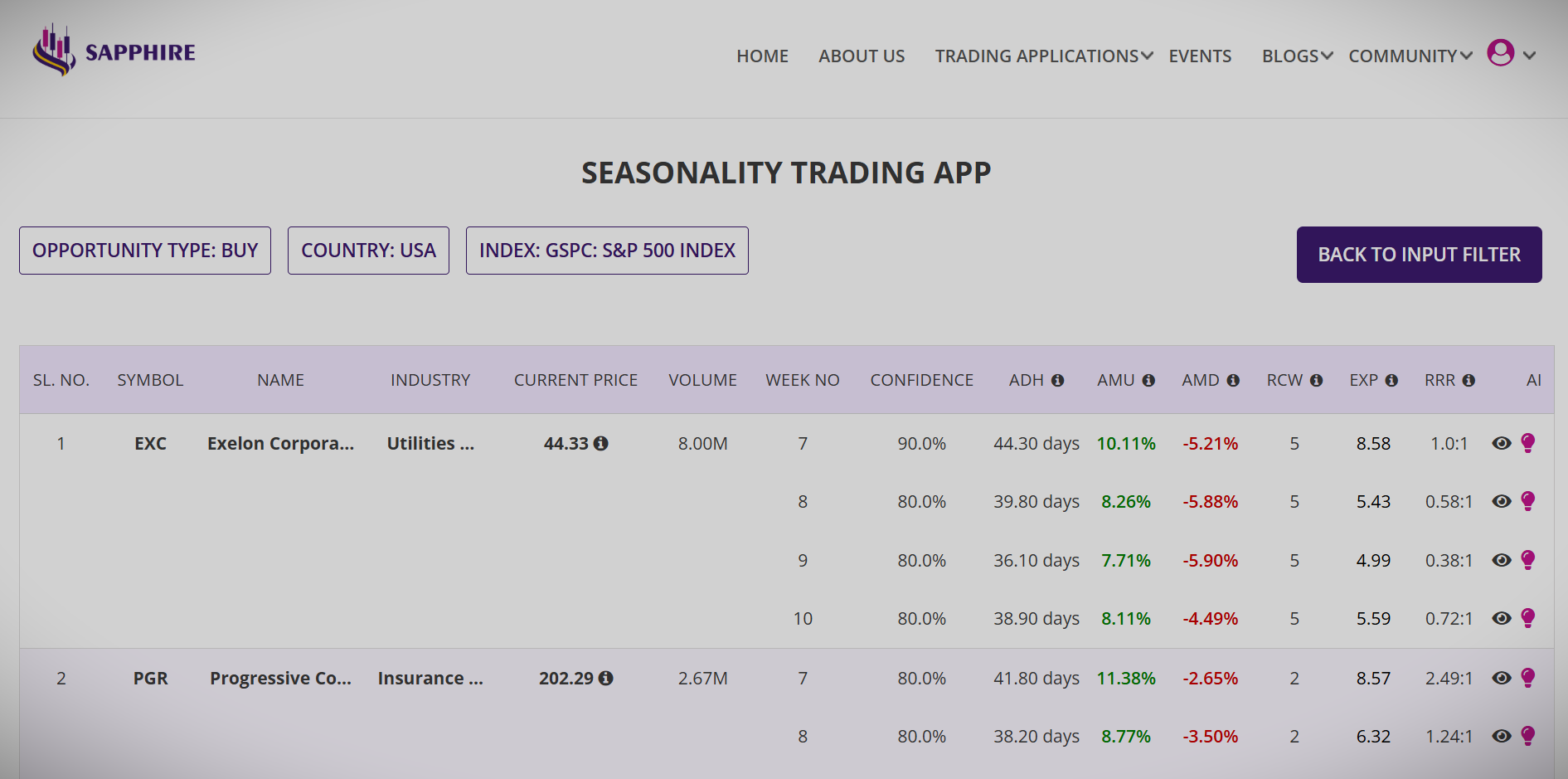Expand the Trading Applications dropdown
This screenshot has height=779, width=1568.
[1043, 56]
